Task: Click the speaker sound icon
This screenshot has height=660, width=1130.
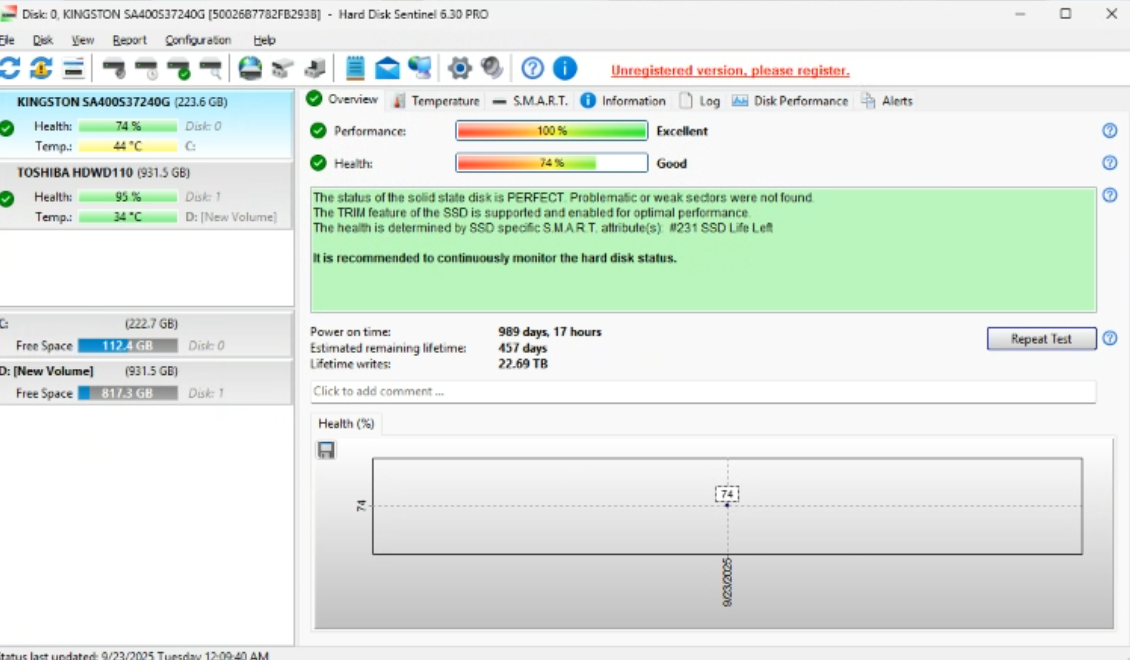Action: tap(491, 68)
